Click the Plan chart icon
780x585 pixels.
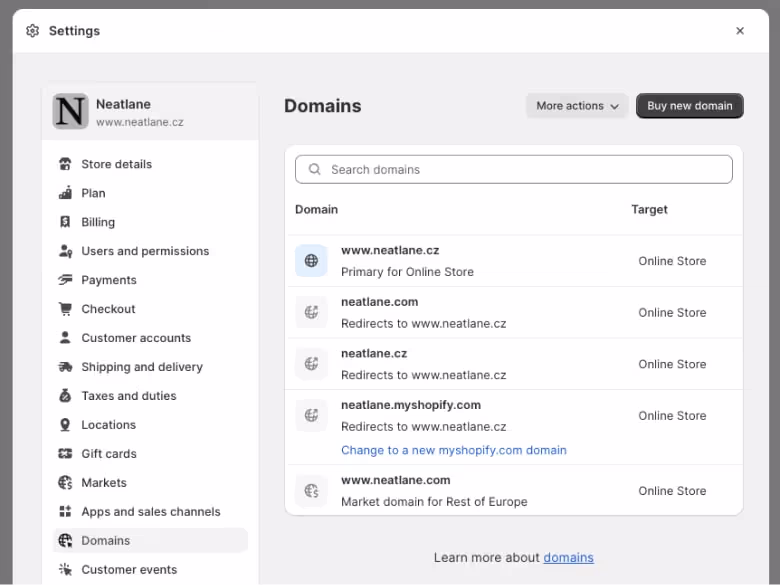pos(65,193)
